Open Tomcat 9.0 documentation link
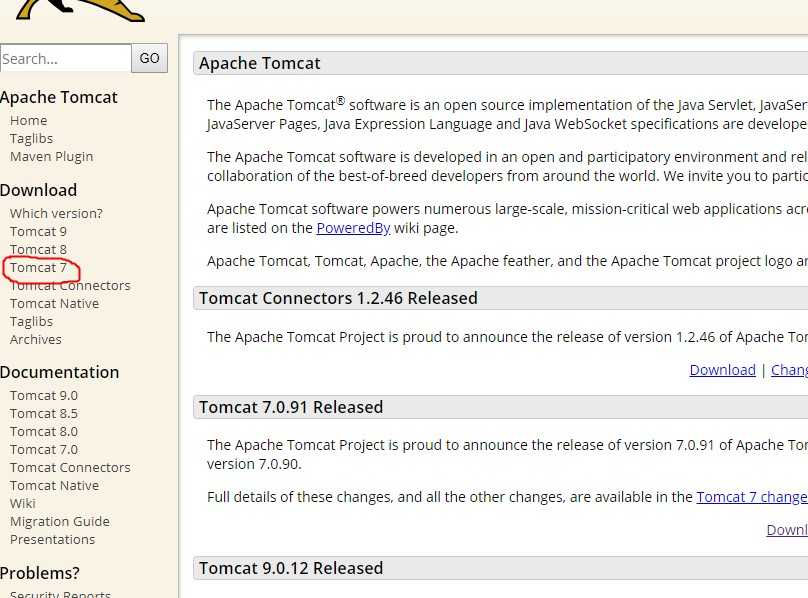This screenshot has width=808, height=598. click(44, 396)
